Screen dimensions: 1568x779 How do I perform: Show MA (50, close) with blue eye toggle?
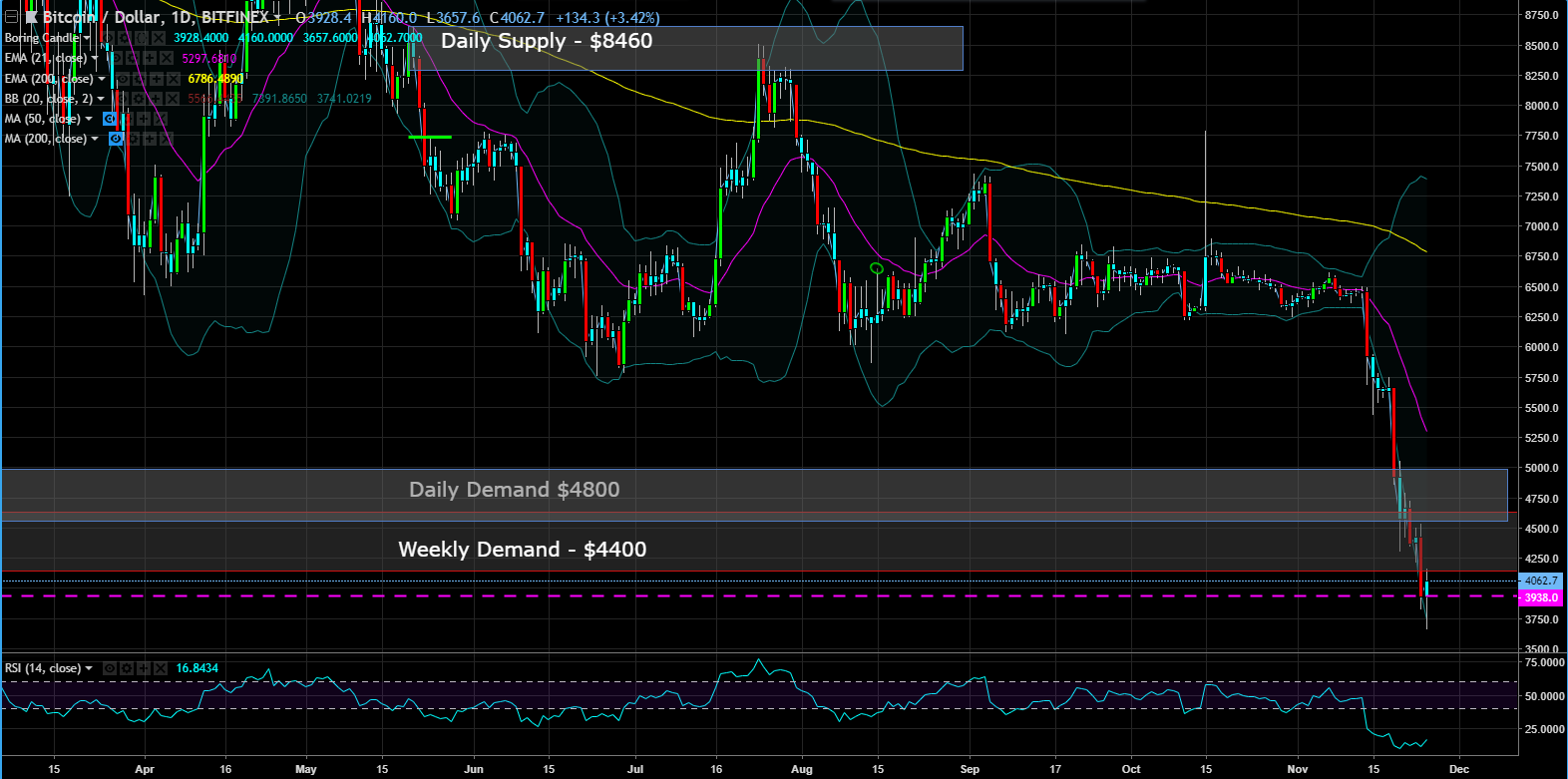tap(110, 119)
